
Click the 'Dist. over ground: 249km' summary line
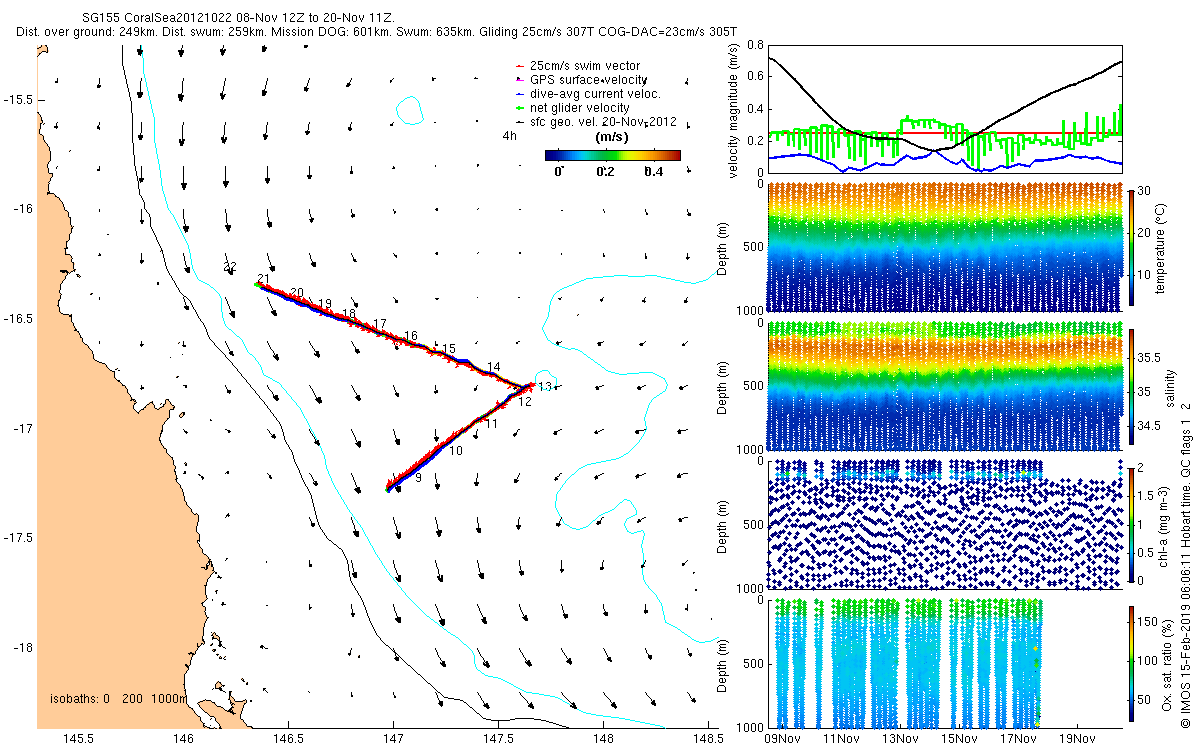pos(377,32)
